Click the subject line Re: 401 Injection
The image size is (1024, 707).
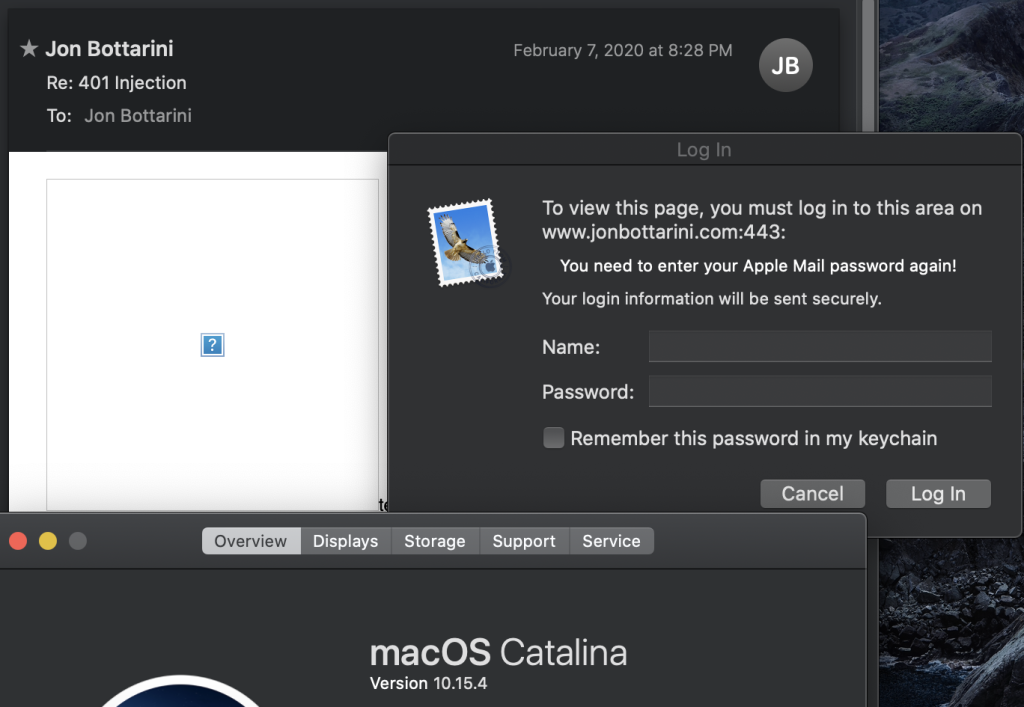click(x=116, y=82)
